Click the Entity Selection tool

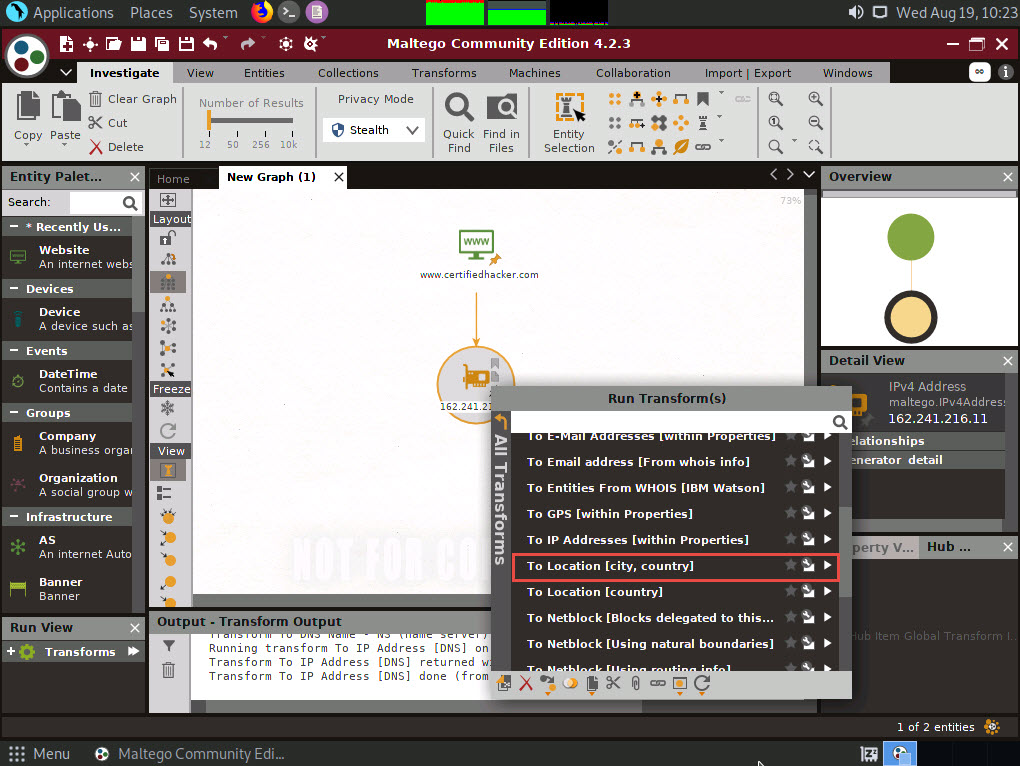pos(569,122)
